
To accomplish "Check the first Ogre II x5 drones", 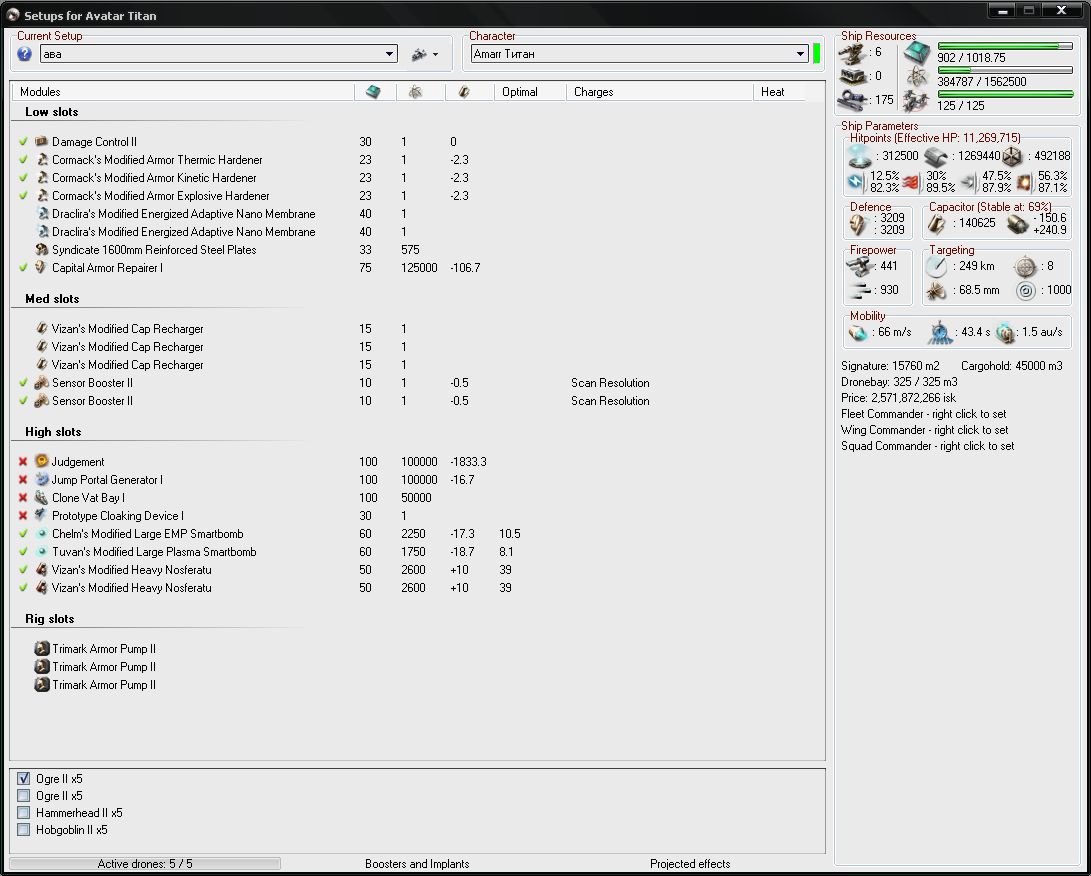I will click(x=24, y=779).
